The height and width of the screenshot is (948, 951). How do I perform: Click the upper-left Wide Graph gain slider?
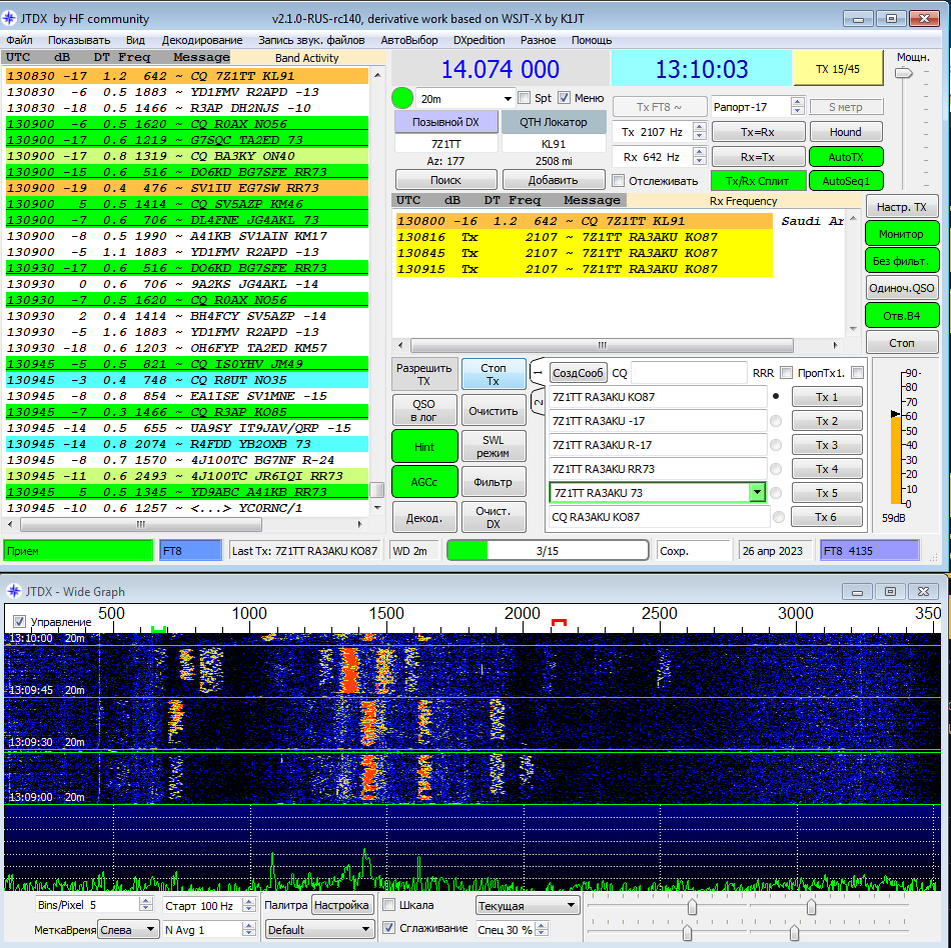(691, 906)
